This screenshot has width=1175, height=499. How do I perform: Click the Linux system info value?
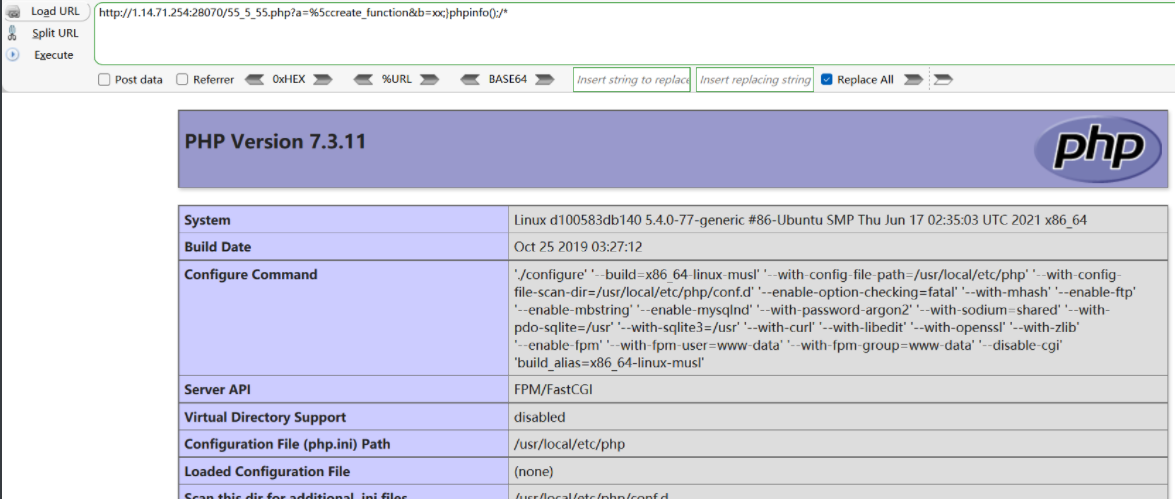(800, 220)
